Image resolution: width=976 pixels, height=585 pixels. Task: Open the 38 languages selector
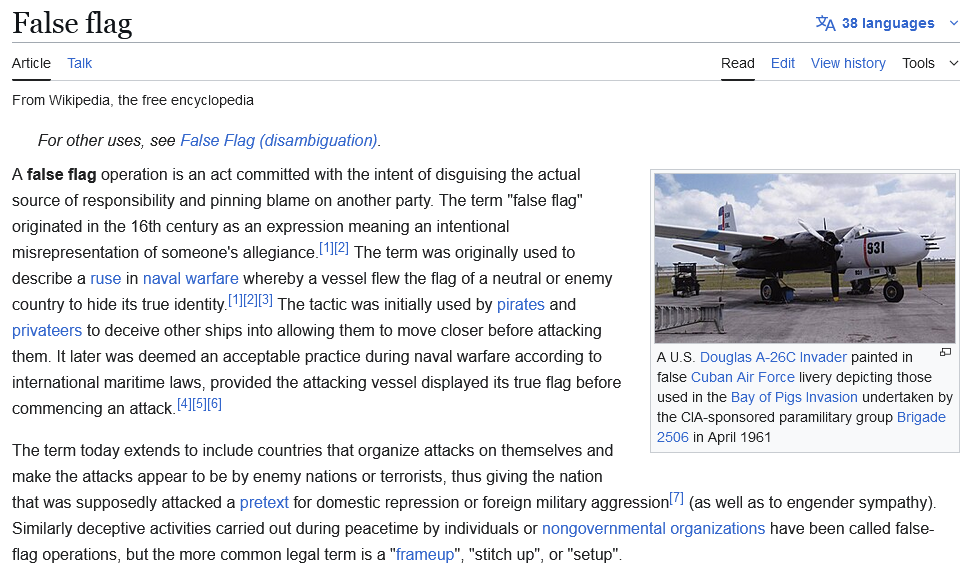(887, 23)
